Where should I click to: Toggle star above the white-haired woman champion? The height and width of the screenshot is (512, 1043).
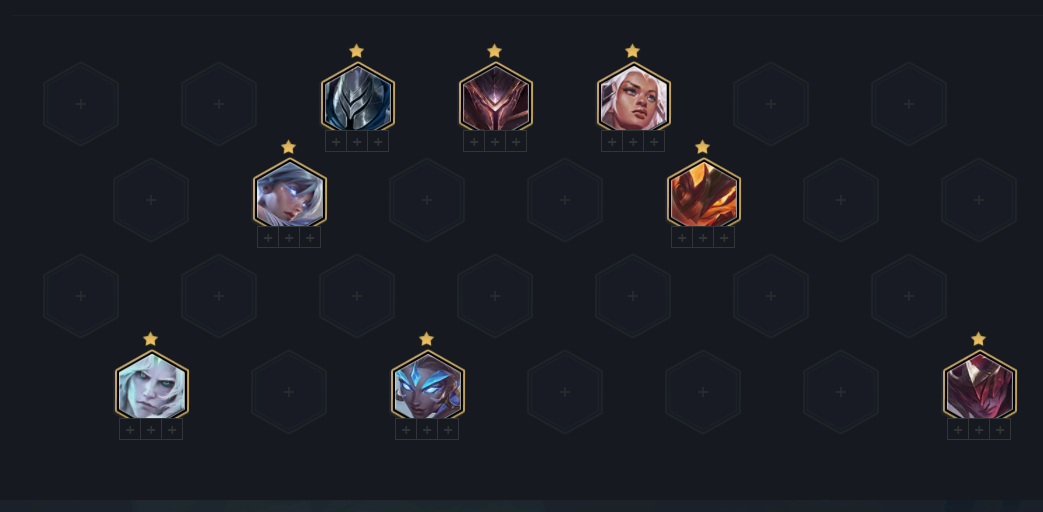pyautogui.click(x=633, y=51)
